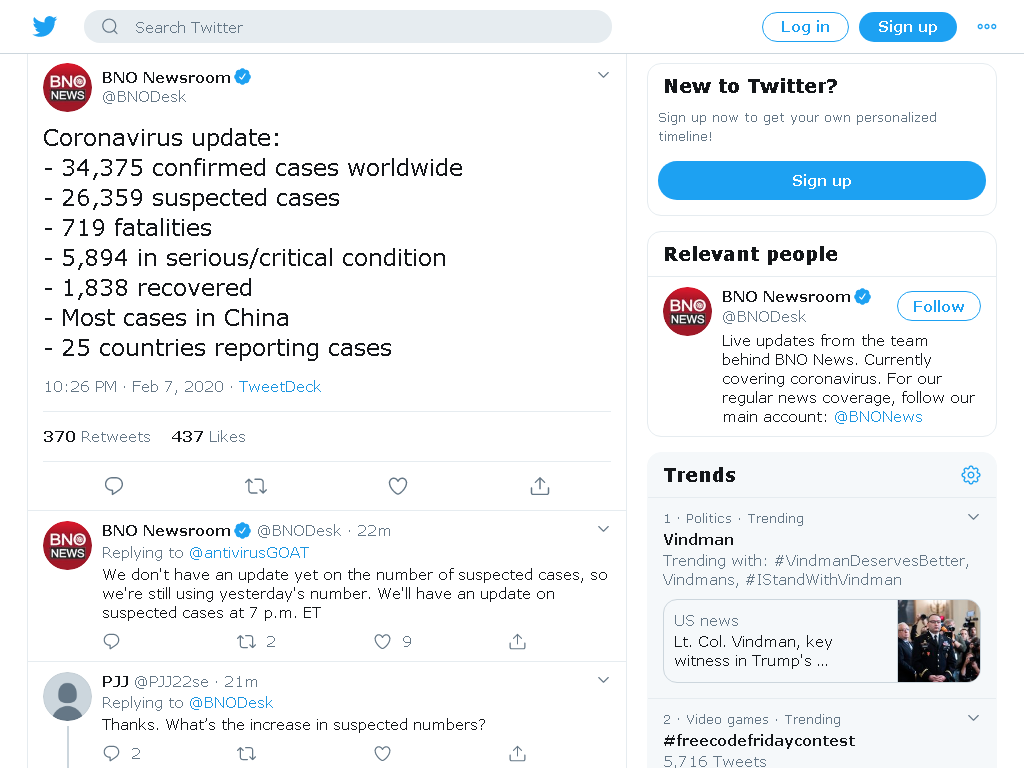1024x768 pixels.
Task: Retweet the BNO reply about suspected cases
Action: pos(246,642)
